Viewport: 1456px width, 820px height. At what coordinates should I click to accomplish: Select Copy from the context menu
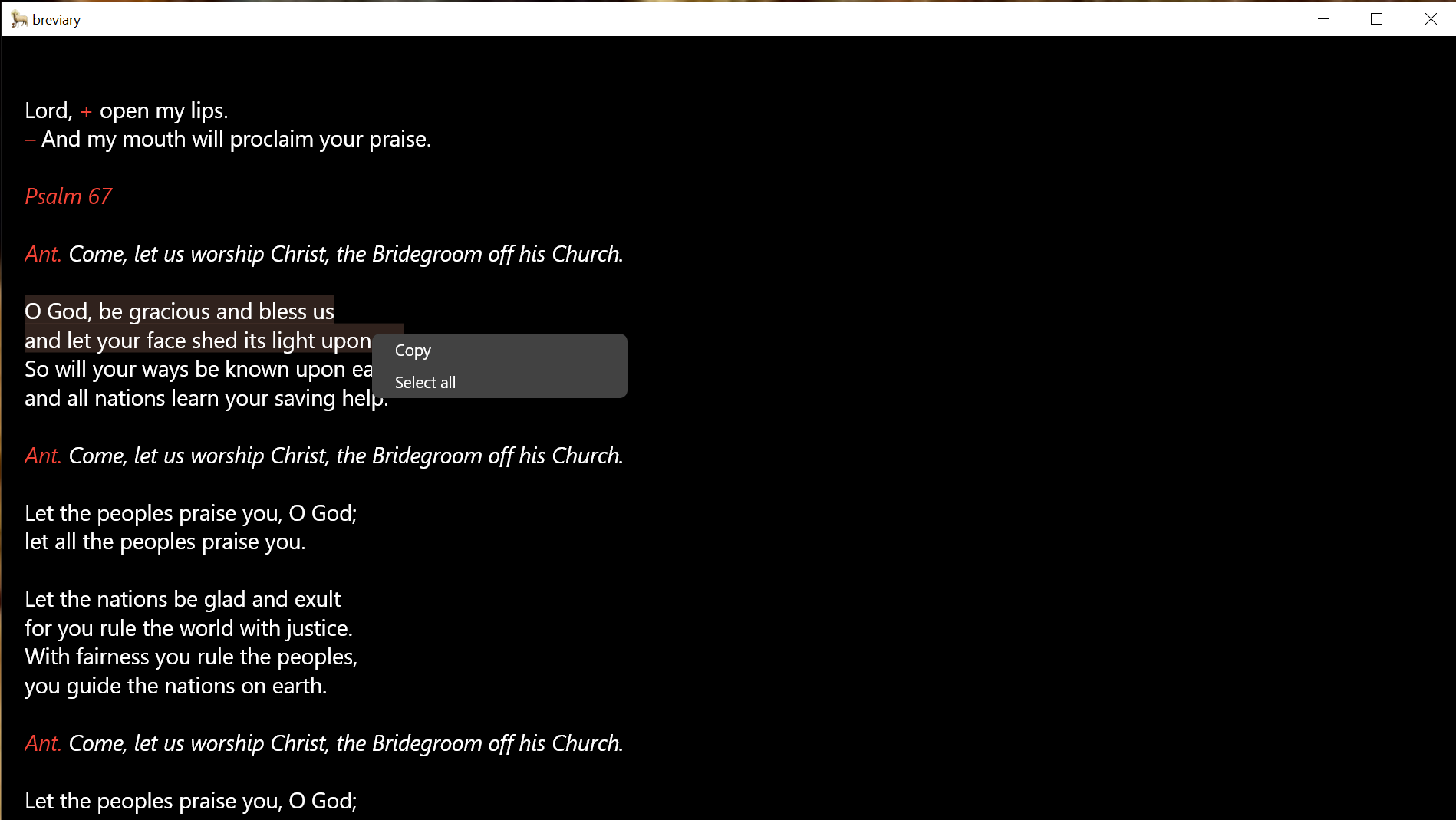413,350
